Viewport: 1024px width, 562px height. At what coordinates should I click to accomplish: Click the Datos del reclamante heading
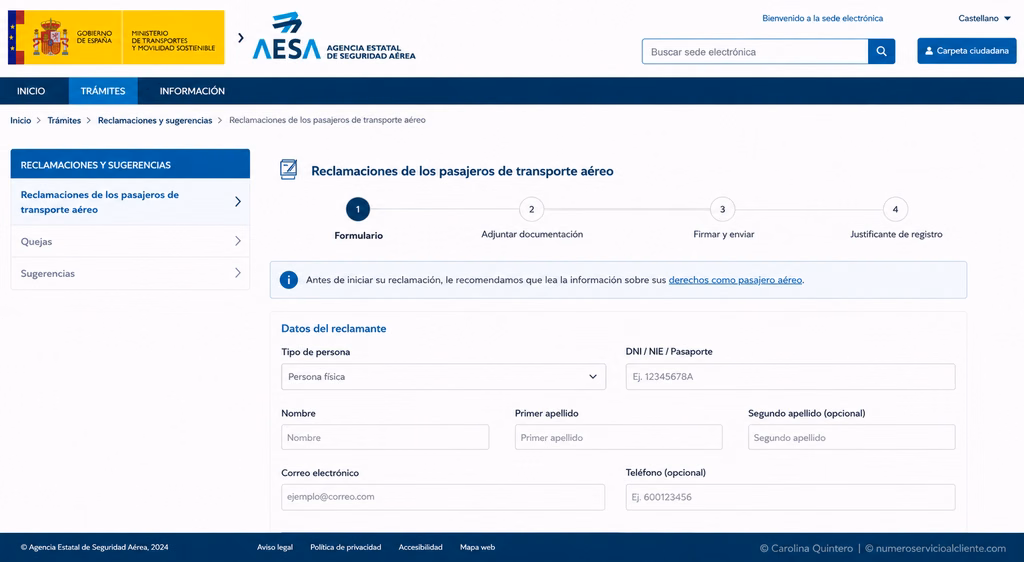pos(334,328)
